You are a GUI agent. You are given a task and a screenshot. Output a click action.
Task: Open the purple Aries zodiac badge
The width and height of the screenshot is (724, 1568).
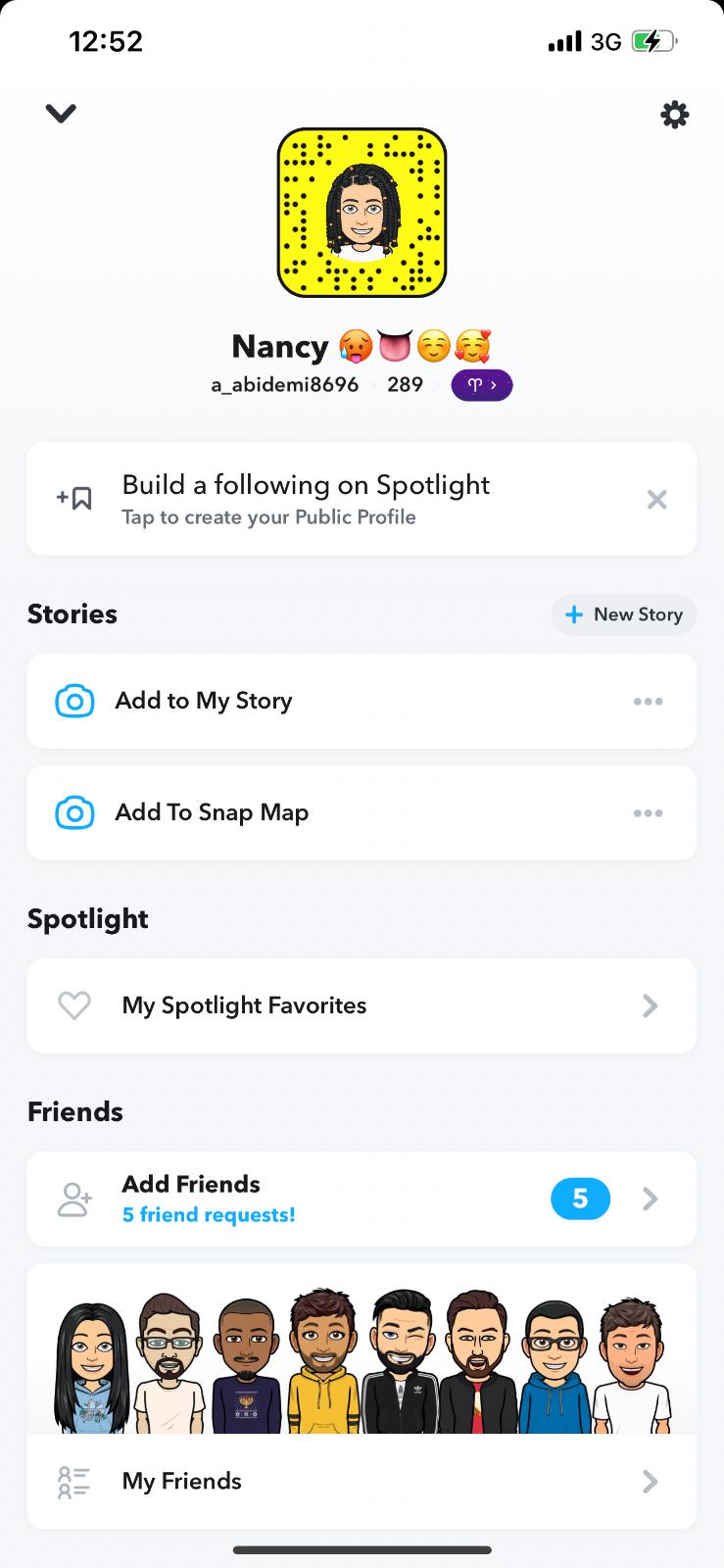(x=481, y=385)
